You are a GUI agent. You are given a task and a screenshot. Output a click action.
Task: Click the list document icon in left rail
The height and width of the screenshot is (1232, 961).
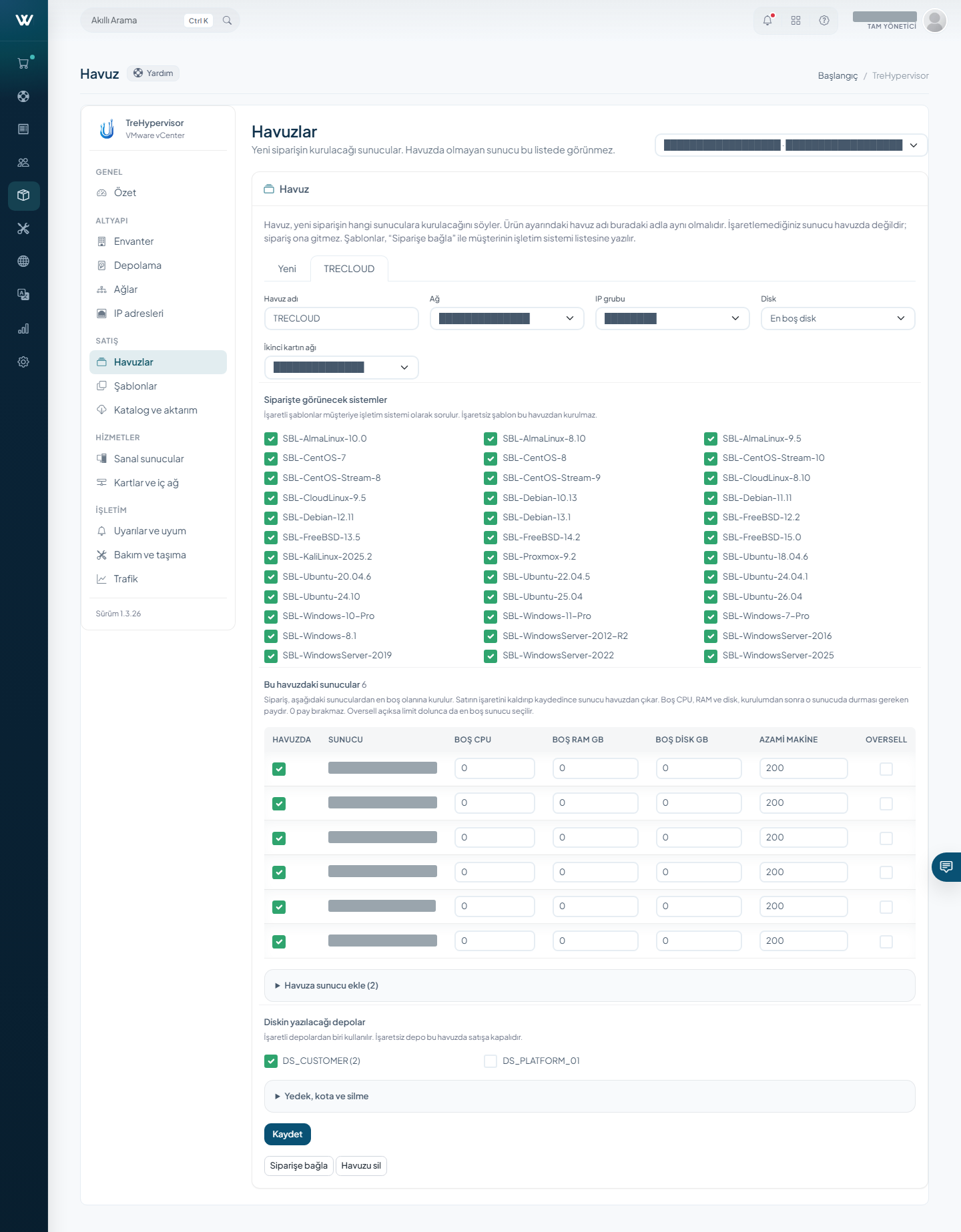tap(23, 129)
